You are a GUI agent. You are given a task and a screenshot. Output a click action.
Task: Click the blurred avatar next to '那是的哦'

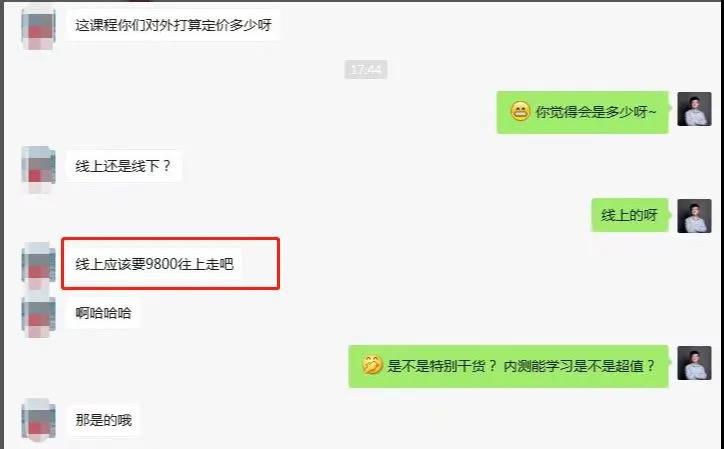point(39,419)
